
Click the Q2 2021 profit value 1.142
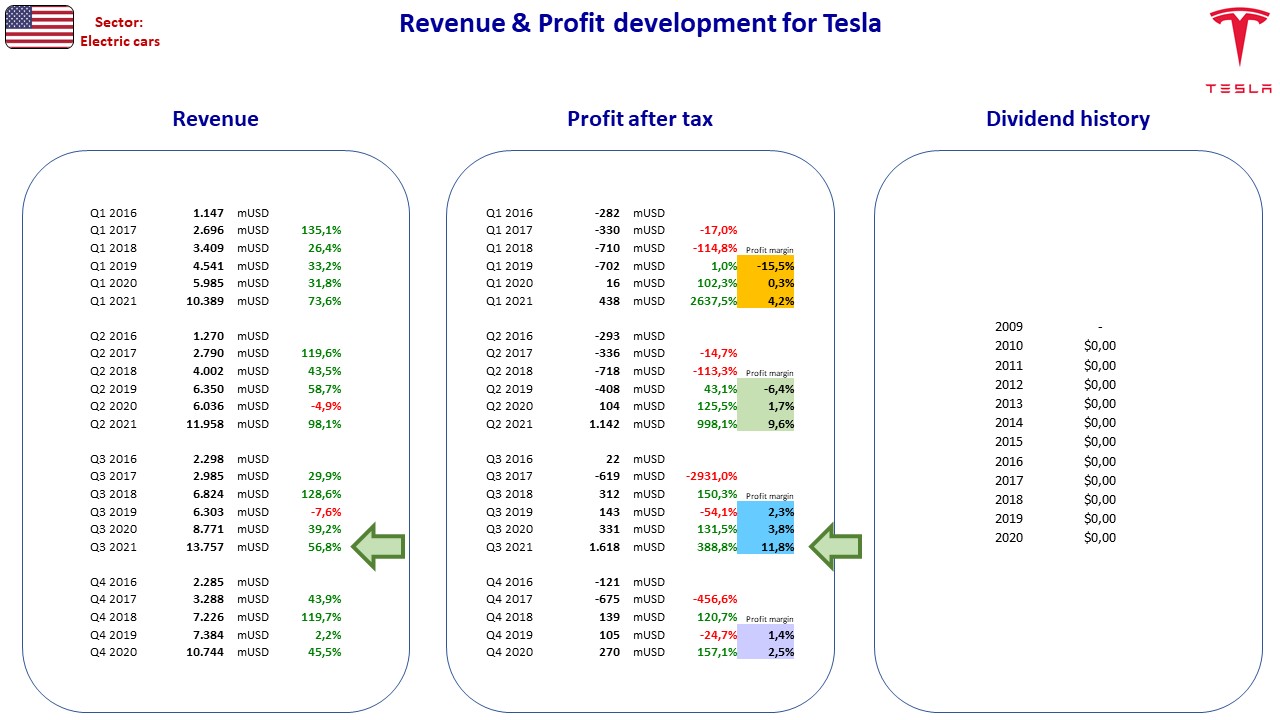coord(605,424)
